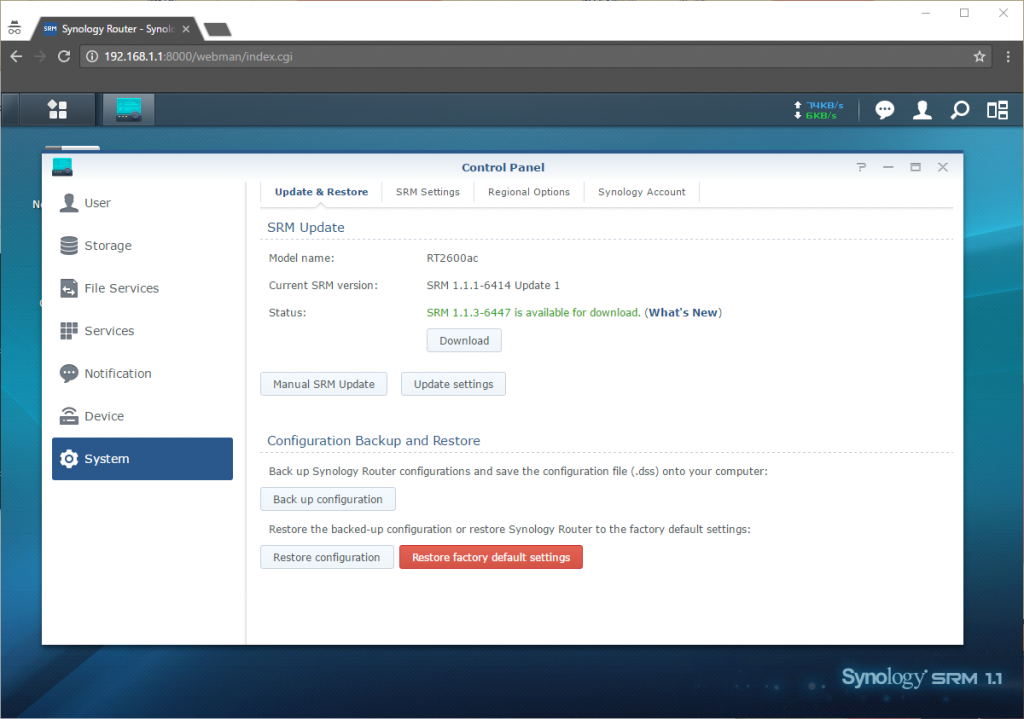
Task: Switch to the SRM Settings tab
Action: (428, 192)
